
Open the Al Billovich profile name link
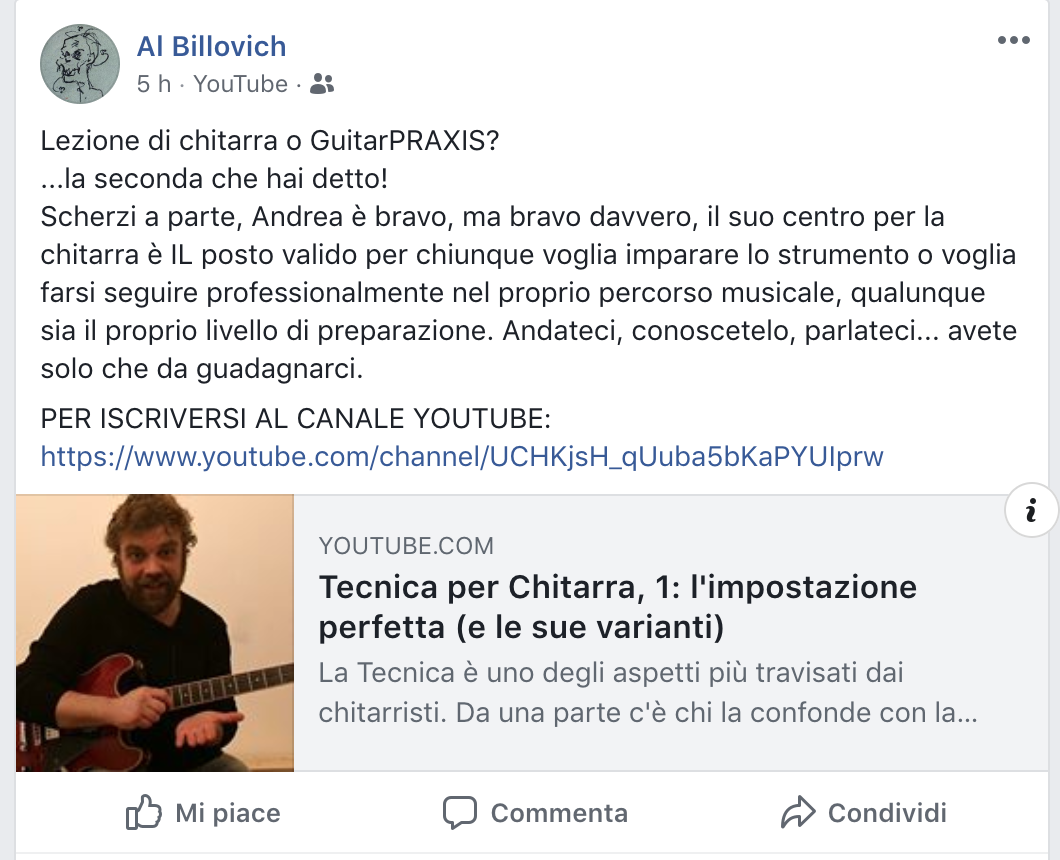[212, 47]
